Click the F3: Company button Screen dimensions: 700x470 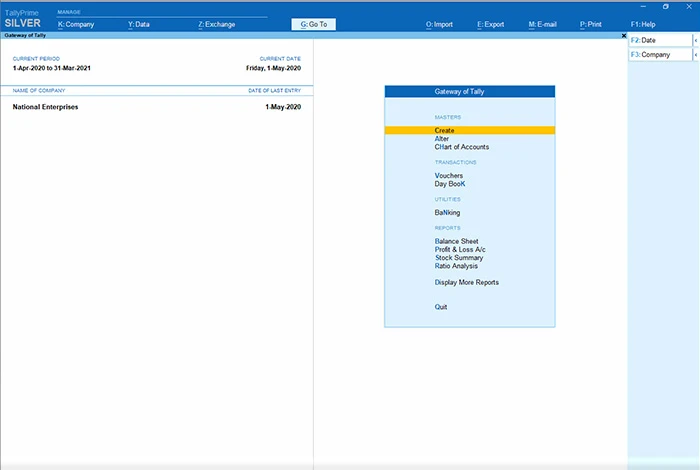pyautogui.click(x=660, y=54)
